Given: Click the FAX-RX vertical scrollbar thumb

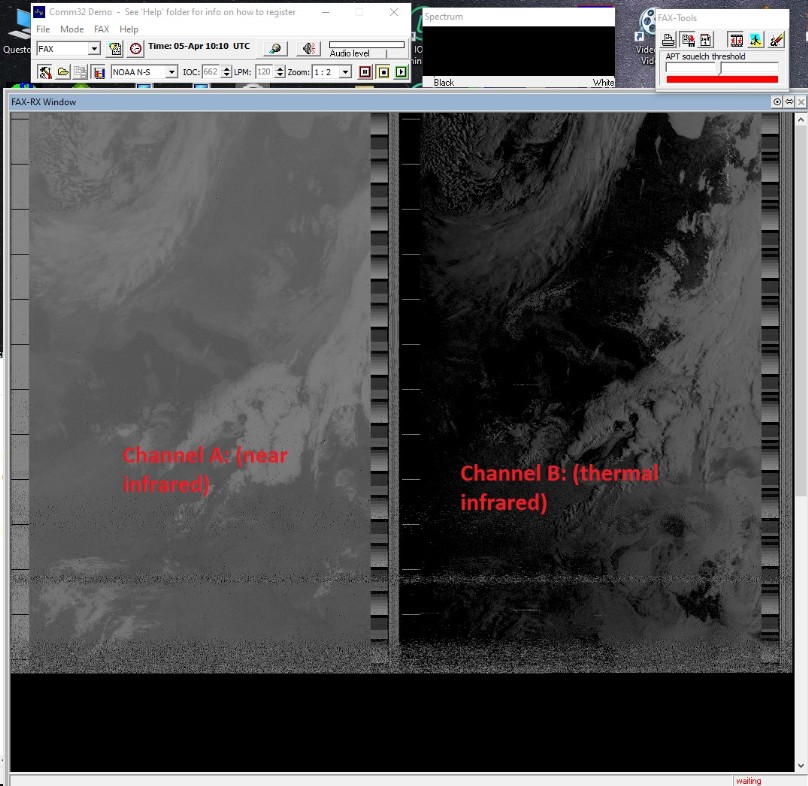Looking at the screenshot, I should [800, 312].
